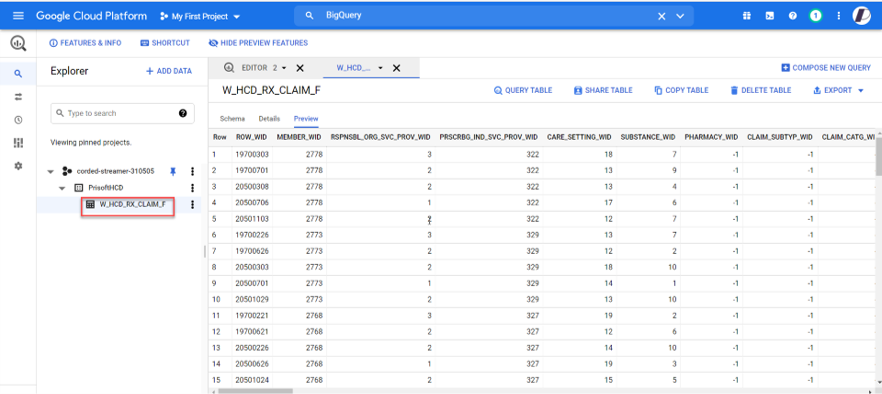Screen dimensions: 882x394
Task: Click the PRSCRBG_IND_SVC_PROV_WID column header
Action: (x=488, y=137)
